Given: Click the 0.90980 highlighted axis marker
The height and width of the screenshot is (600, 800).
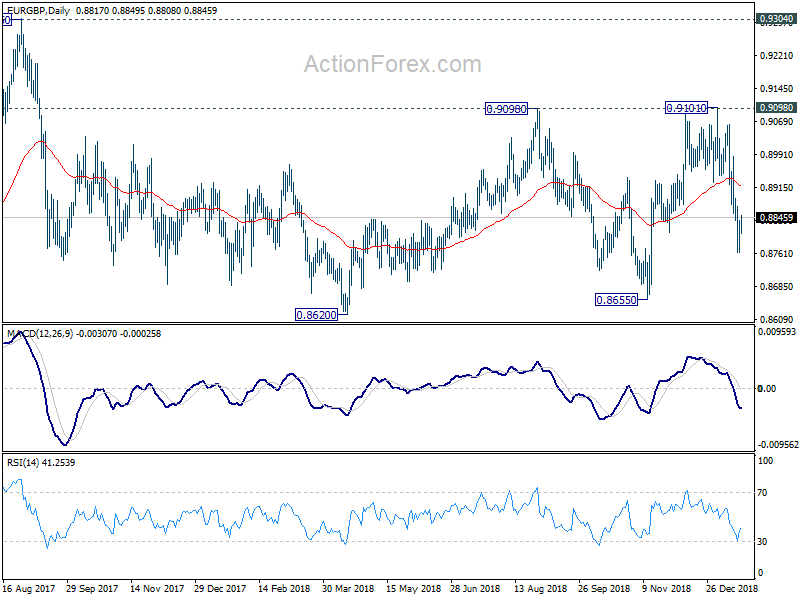Looking at the screenshot, I should coord(776,108).
